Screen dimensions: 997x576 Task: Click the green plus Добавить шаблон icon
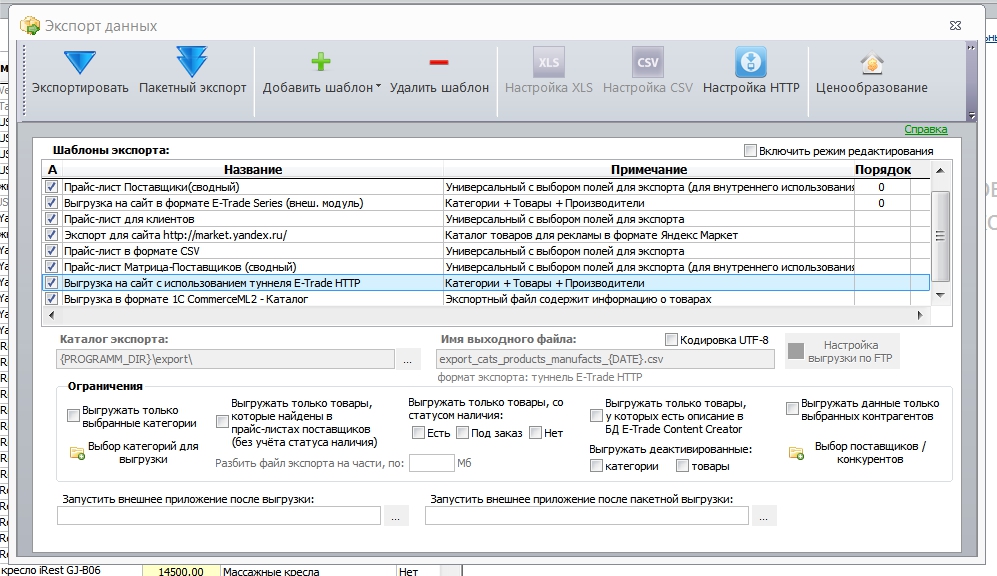tap(320, 62)
